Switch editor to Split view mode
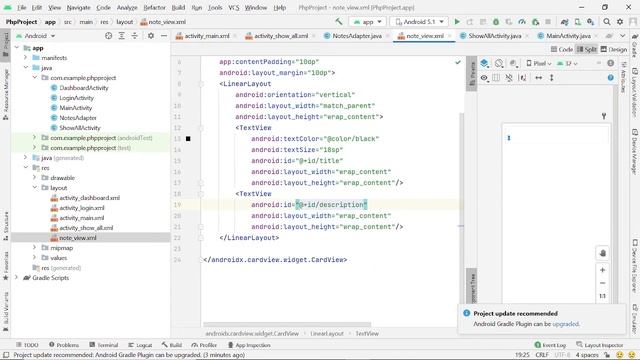The image size is (640, 360). [x=587, y=49]
